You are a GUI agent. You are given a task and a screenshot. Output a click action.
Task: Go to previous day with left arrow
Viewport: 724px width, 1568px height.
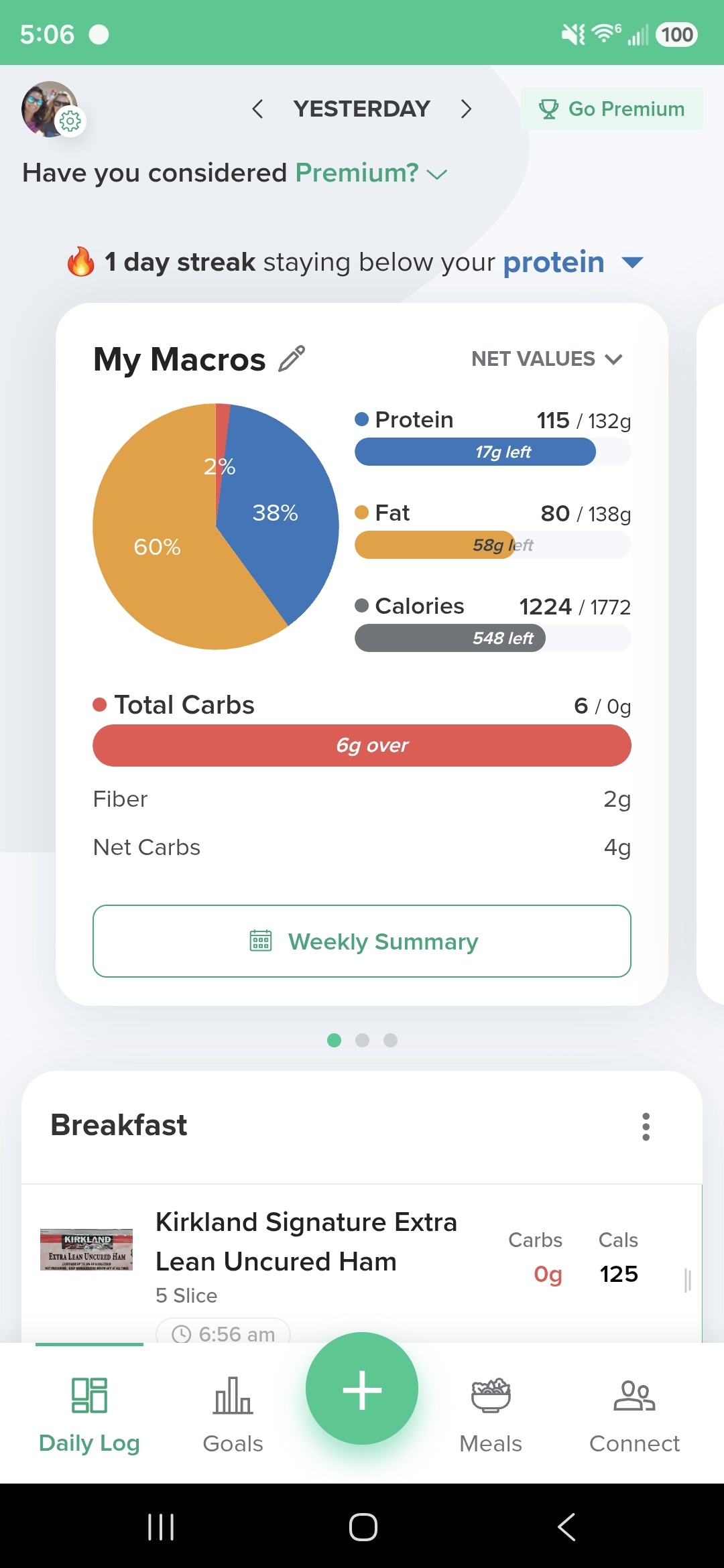[257, 109]
